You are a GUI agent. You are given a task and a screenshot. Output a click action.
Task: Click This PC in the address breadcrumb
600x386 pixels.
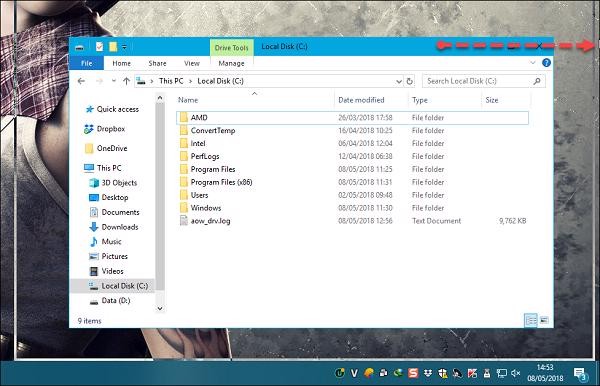click(171, 81)
